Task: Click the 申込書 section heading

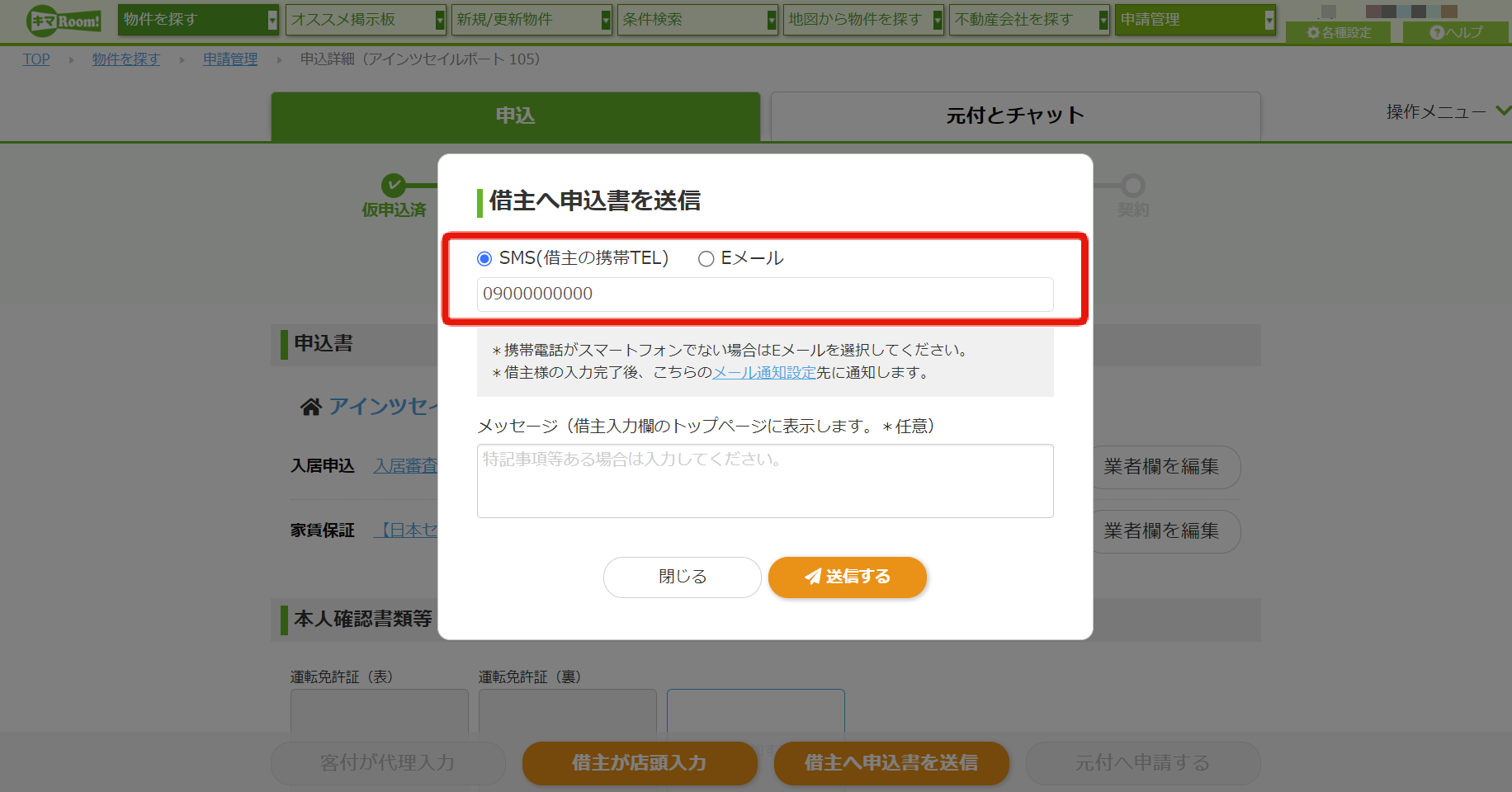Action: [324, 343]
